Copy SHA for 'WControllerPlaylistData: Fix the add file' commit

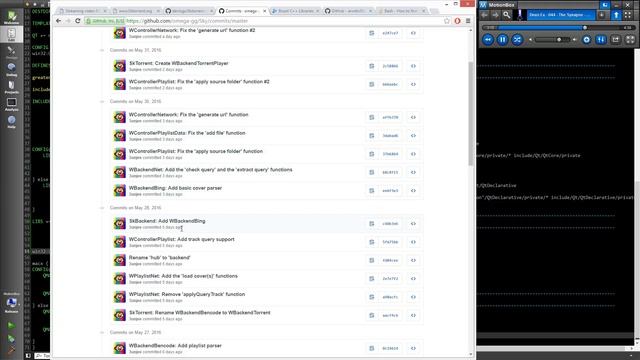(371, 136)
